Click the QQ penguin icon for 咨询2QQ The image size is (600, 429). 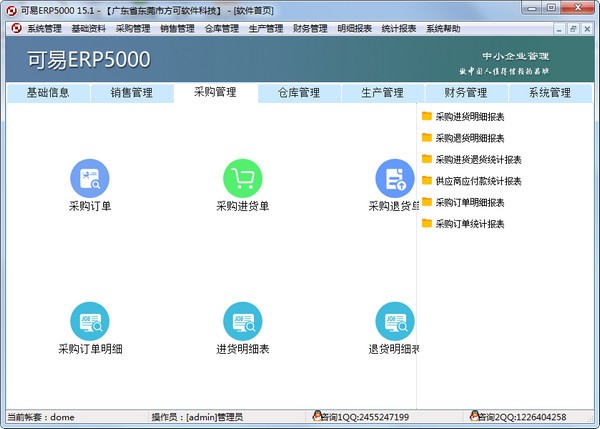click(475, 416)
